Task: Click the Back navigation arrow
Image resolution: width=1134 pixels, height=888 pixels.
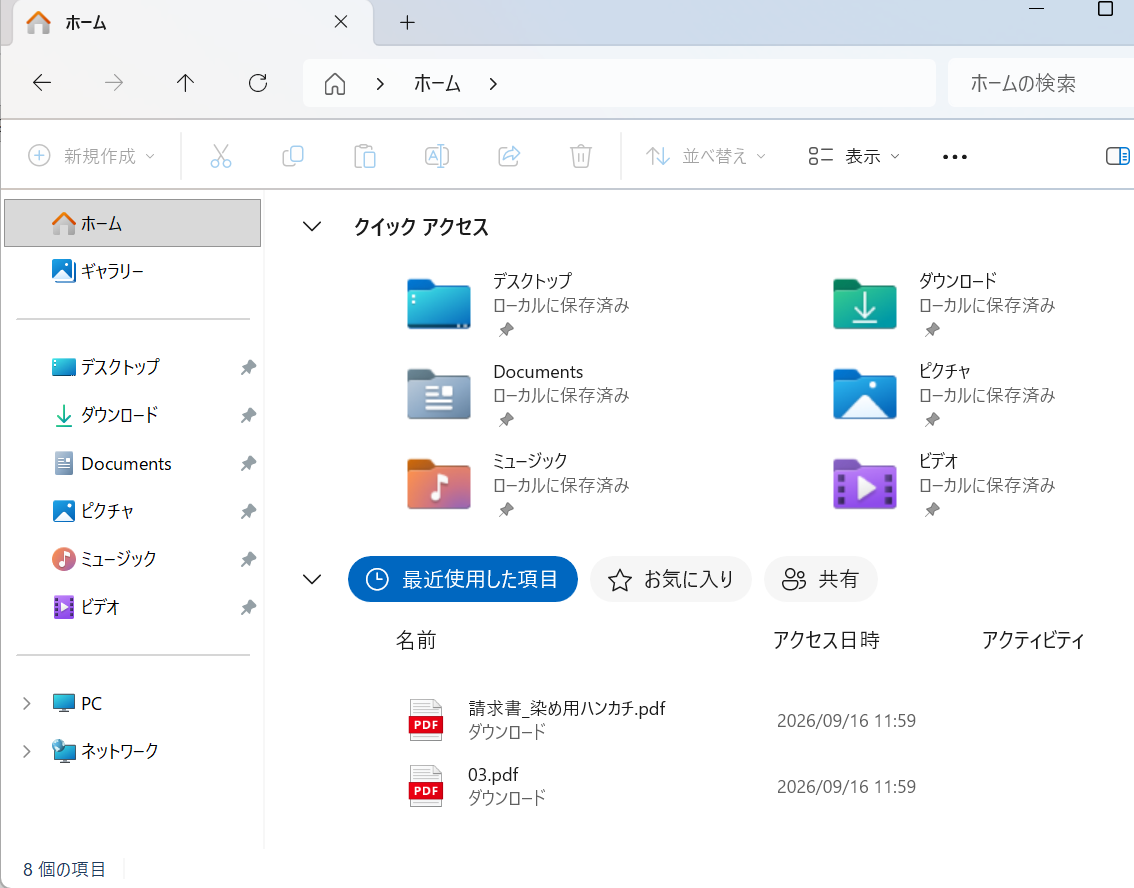Action: click(x=42, y=83)
